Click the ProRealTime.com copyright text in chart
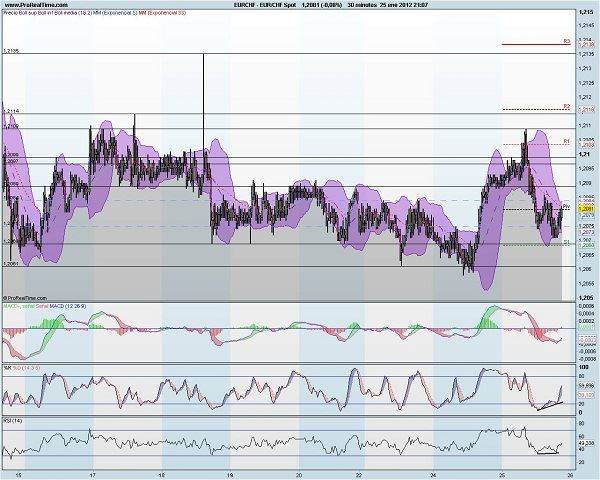 tap(25, 298)
